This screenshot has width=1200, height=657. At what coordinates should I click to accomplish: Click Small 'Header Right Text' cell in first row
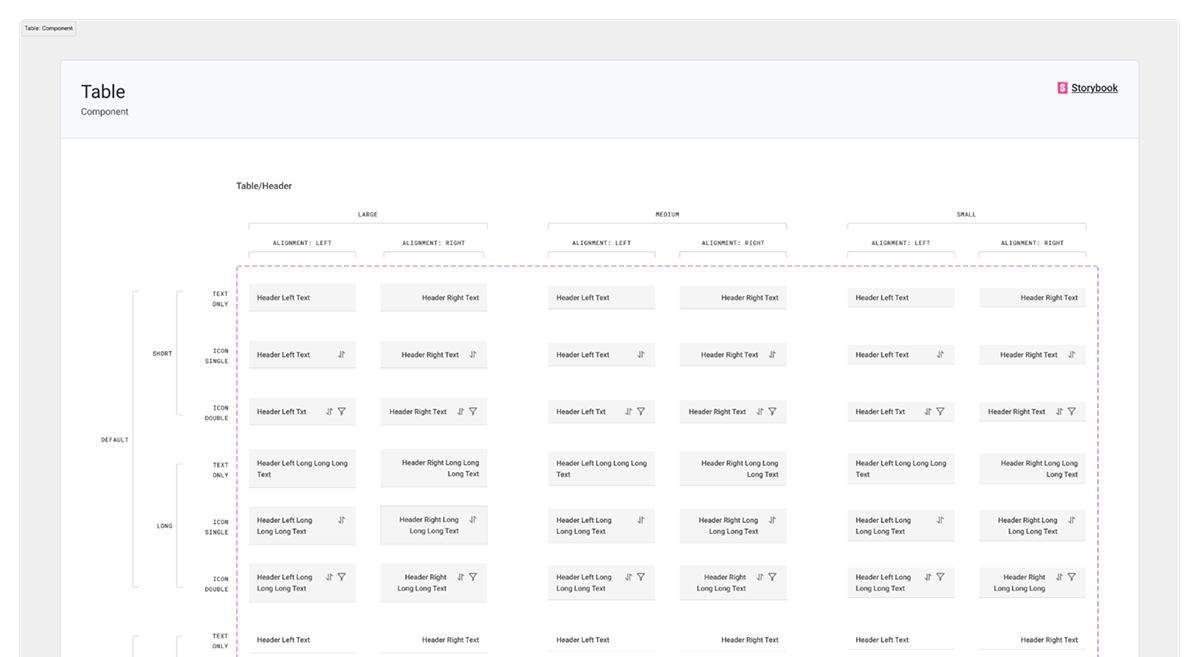pos(1032,297)
